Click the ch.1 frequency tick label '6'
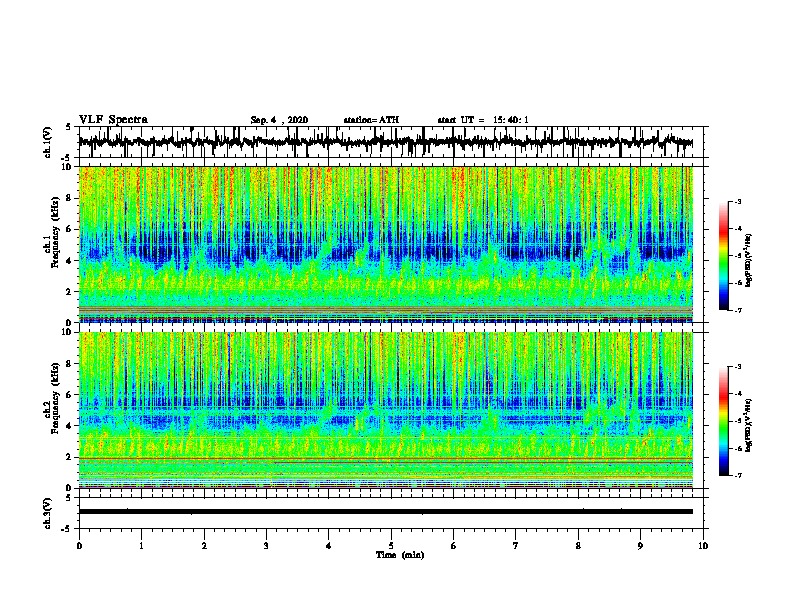 [69, 229]
